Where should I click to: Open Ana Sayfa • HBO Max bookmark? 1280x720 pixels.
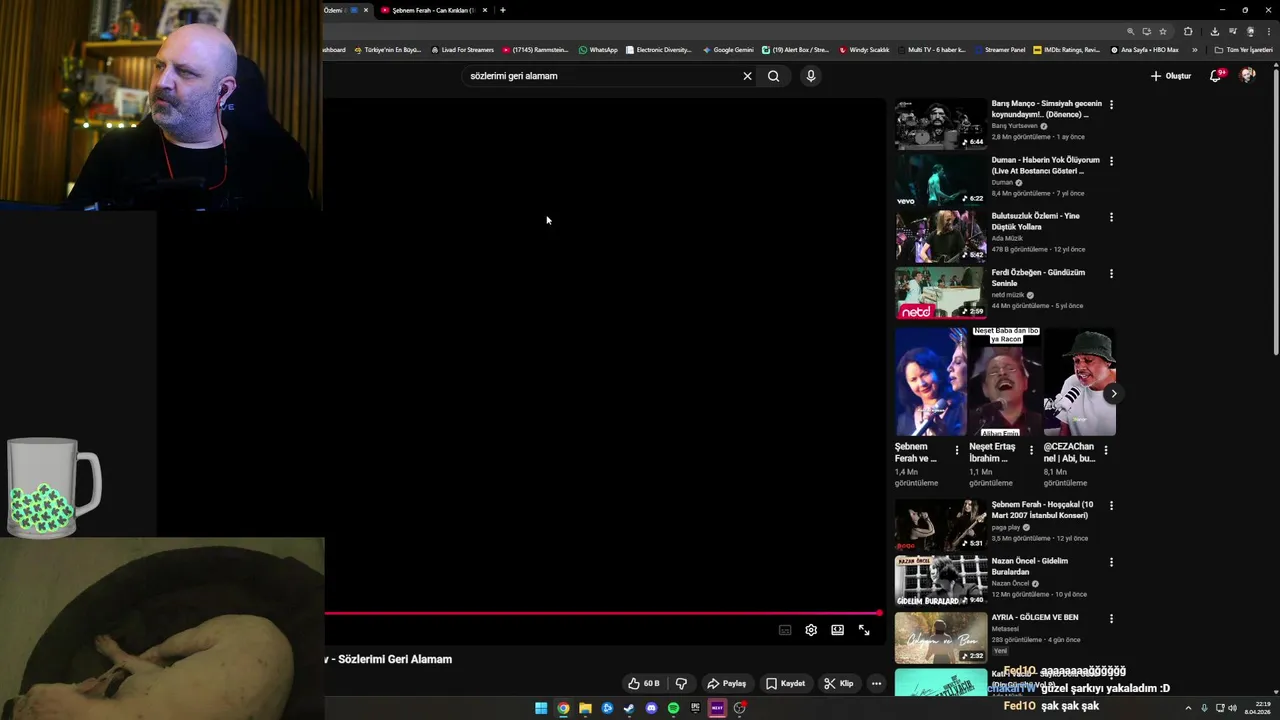tap(1144, 49)
